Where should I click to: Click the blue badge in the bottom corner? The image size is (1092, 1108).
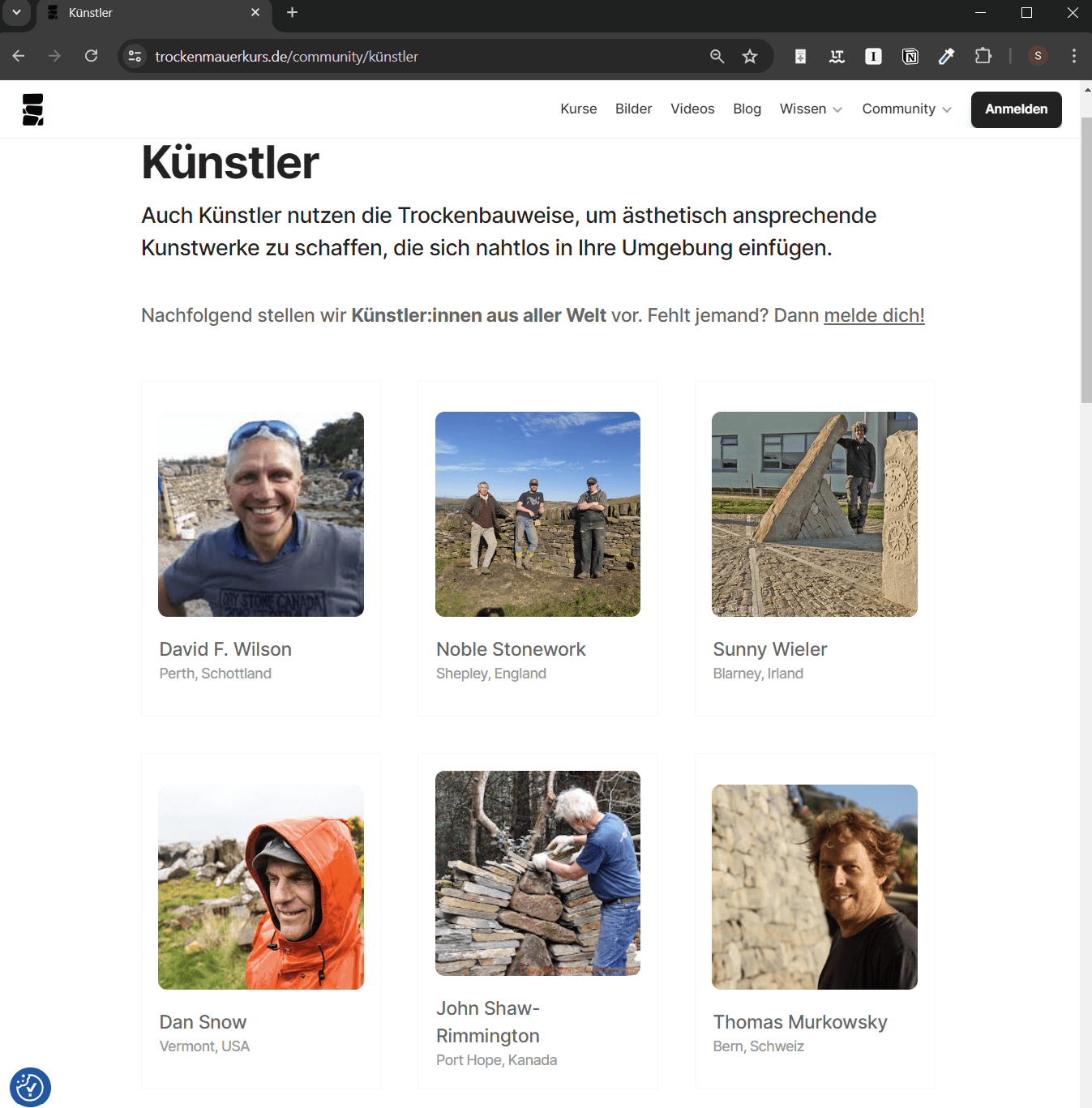coord(30,1087)
